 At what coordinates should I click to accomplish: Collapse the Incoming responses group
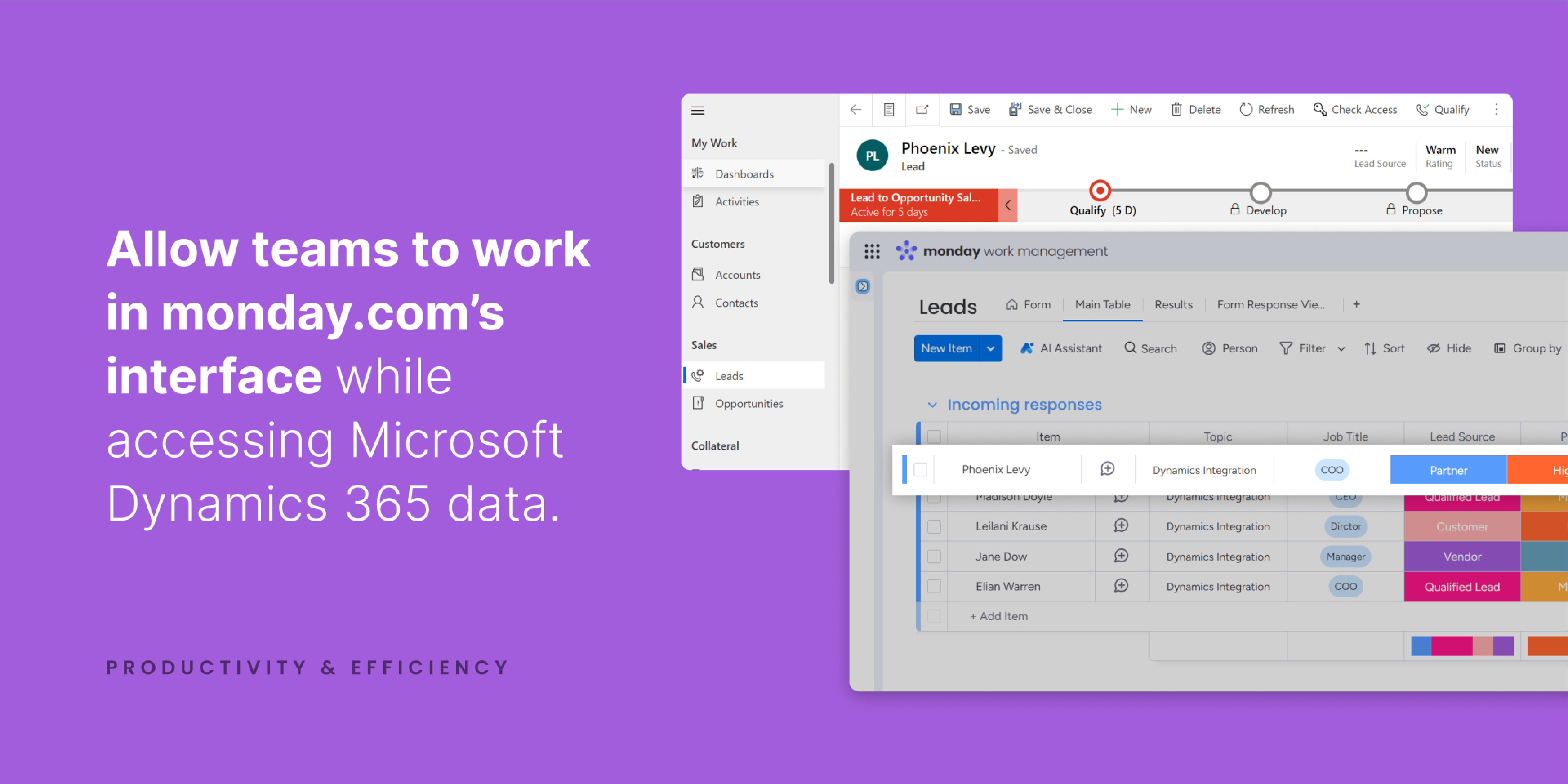click(x=932, y=405)
